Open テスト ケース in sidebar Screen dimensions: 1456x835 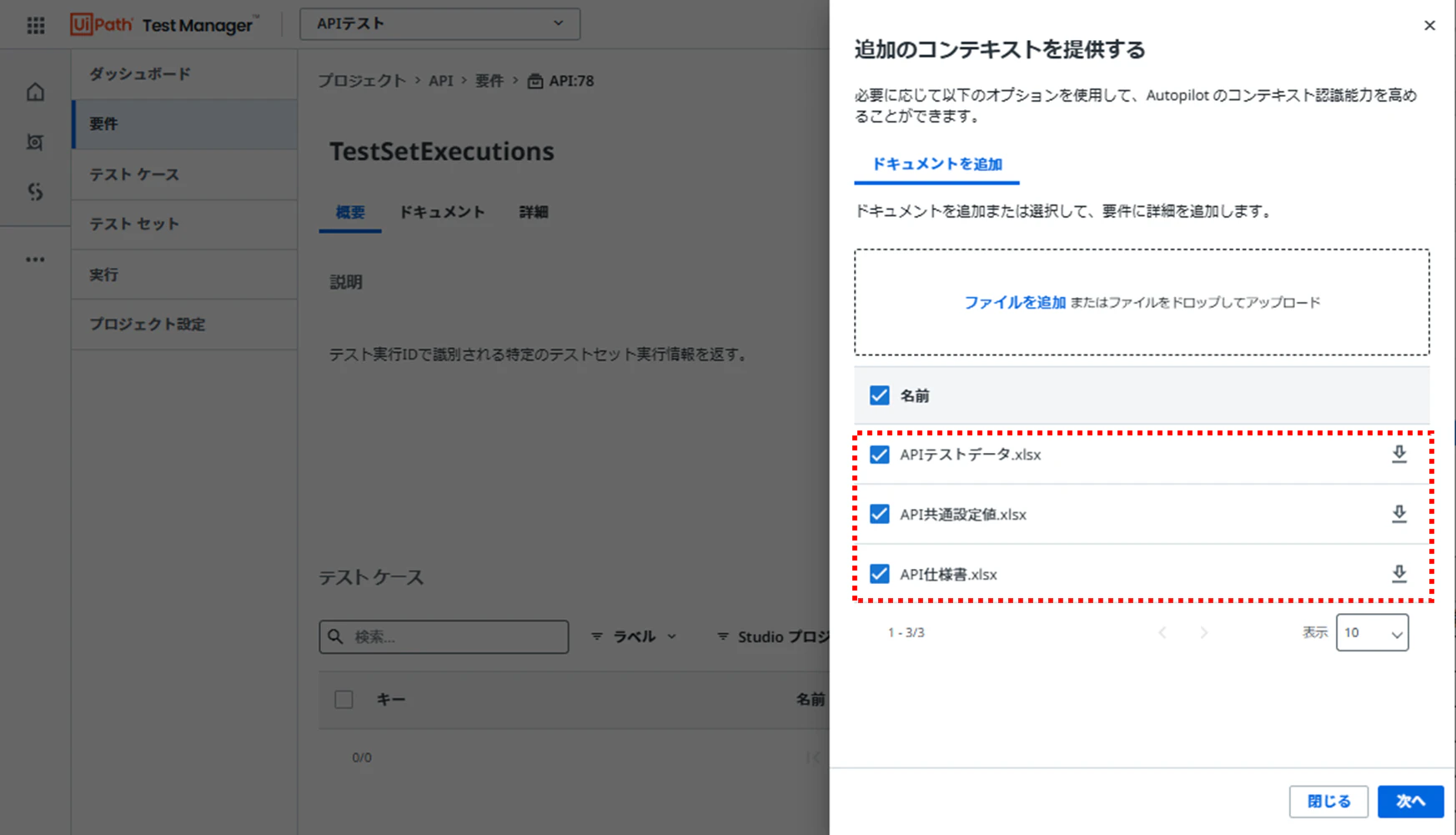(184, 174)
